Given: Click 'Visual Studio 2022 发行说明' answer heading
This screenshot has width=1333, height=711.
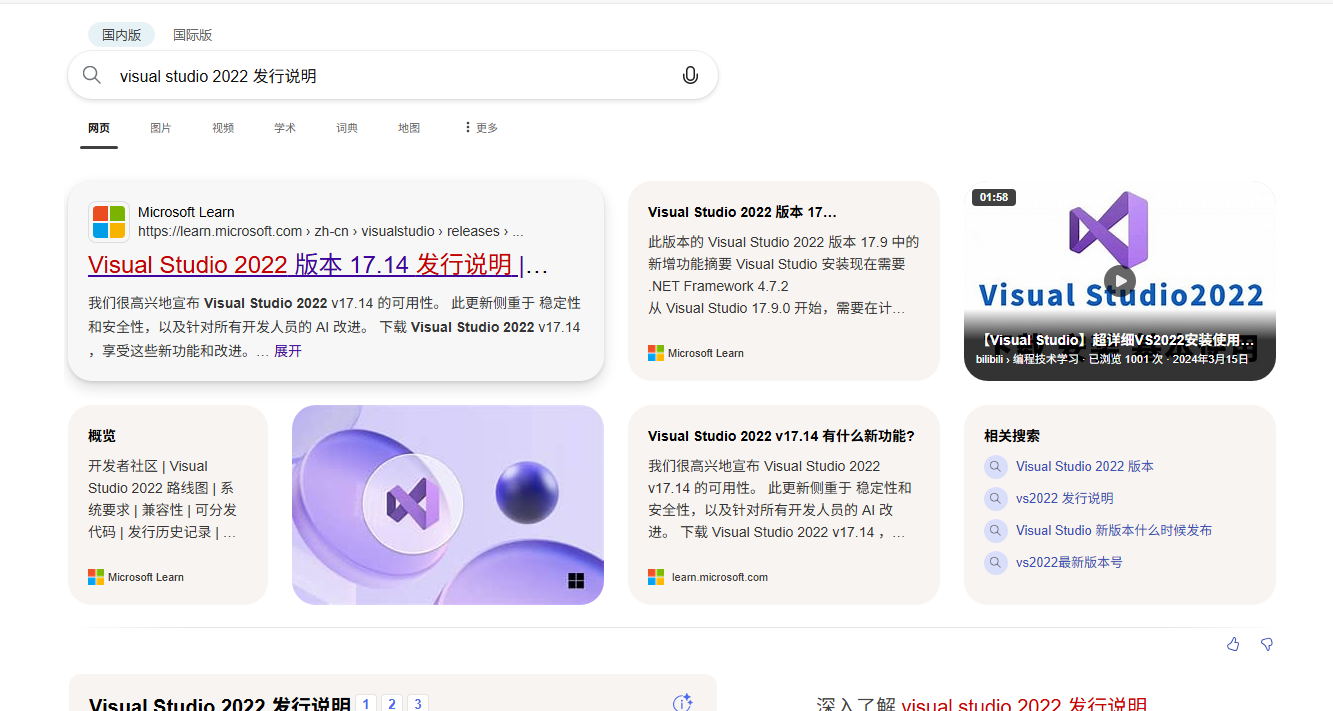Looking at the screenshot, I should 220,704.
